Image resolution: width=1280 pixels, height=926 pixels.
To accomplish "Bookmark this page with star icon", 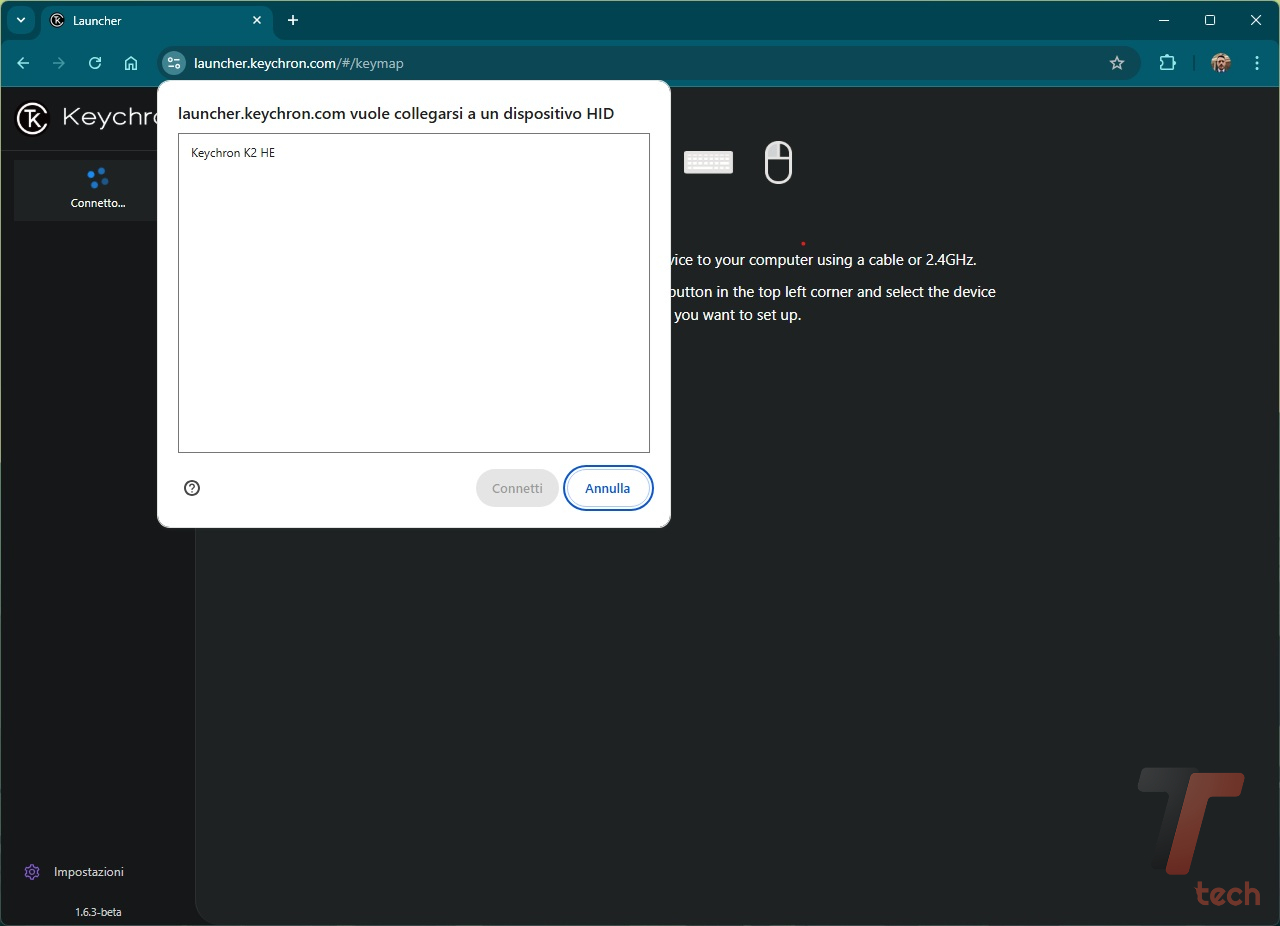I will (1117, 63).
